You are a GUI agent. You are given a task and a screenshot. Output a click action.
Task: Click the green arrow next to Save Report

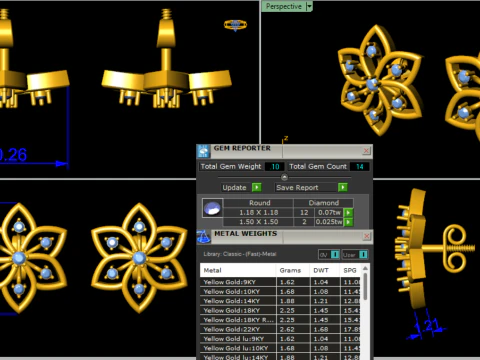[x=343, y=187]
